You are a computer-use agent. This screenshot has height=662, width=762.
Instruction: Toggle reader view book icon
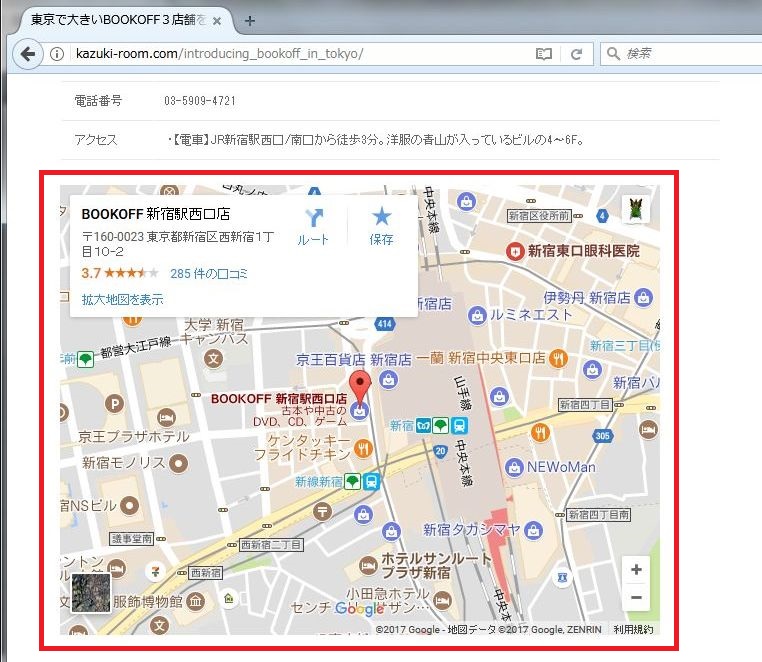click(x=543, y=53)
